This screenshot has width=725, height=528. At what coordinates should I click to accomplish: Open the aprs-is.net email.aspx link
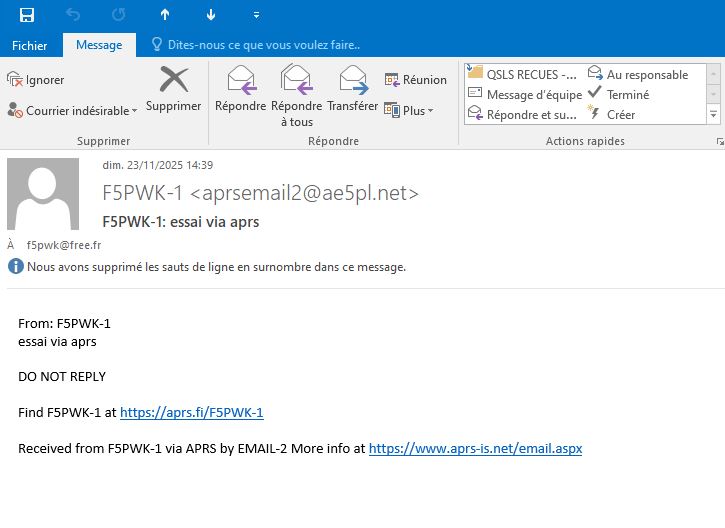475,449
